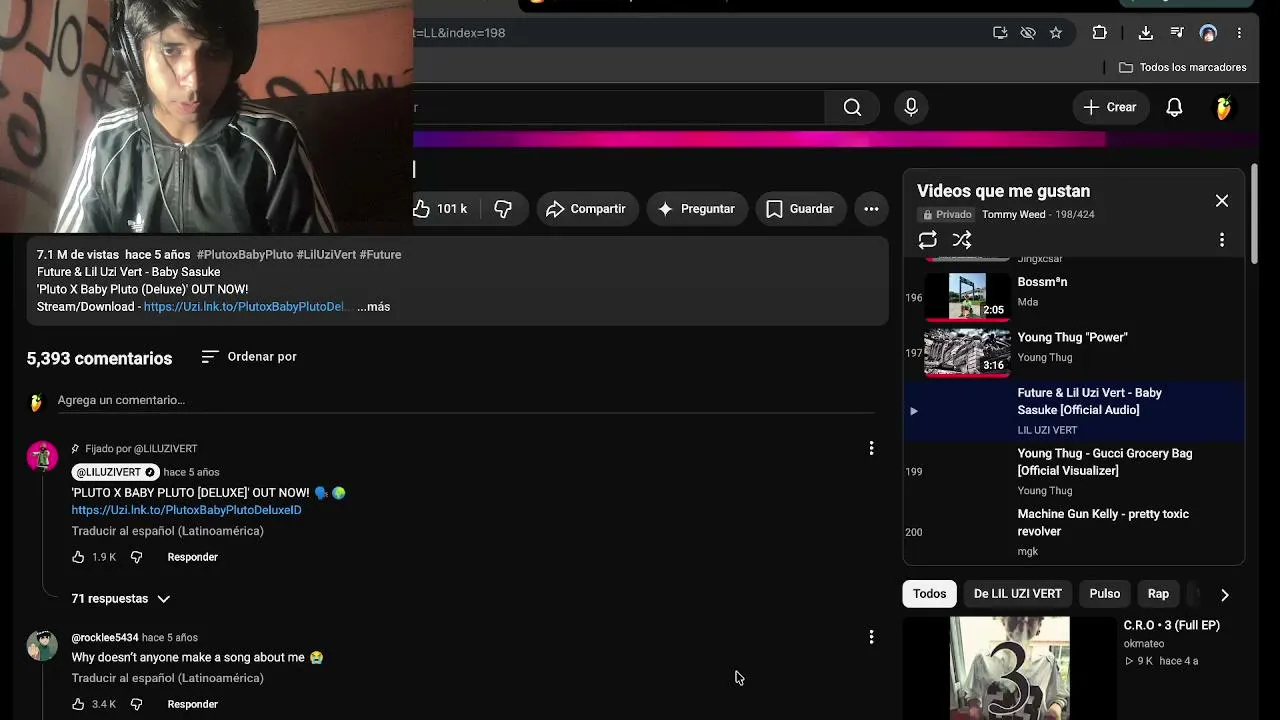Open the playlist panel options menu
This screenshot has height=720, width=1280.
(x=1222, y=240)
